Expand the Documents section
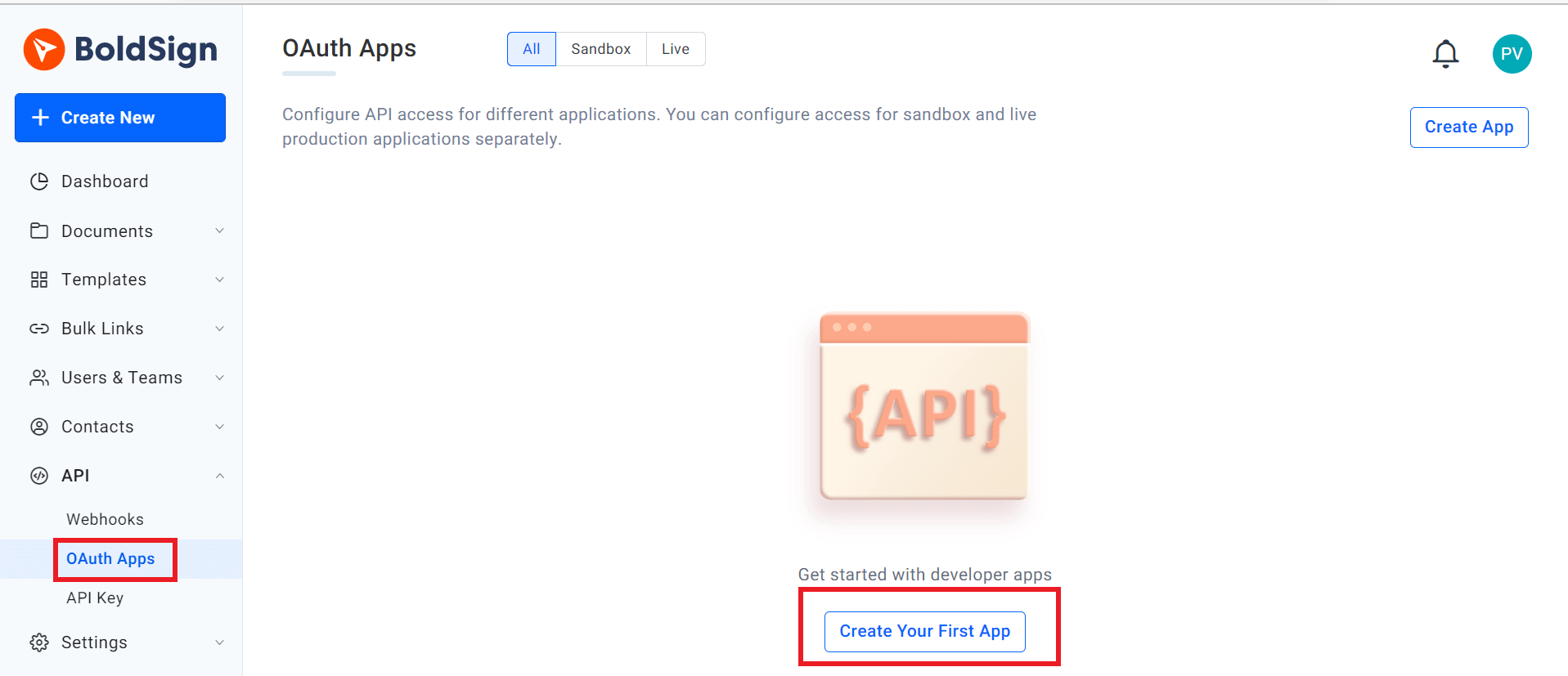 219,231
